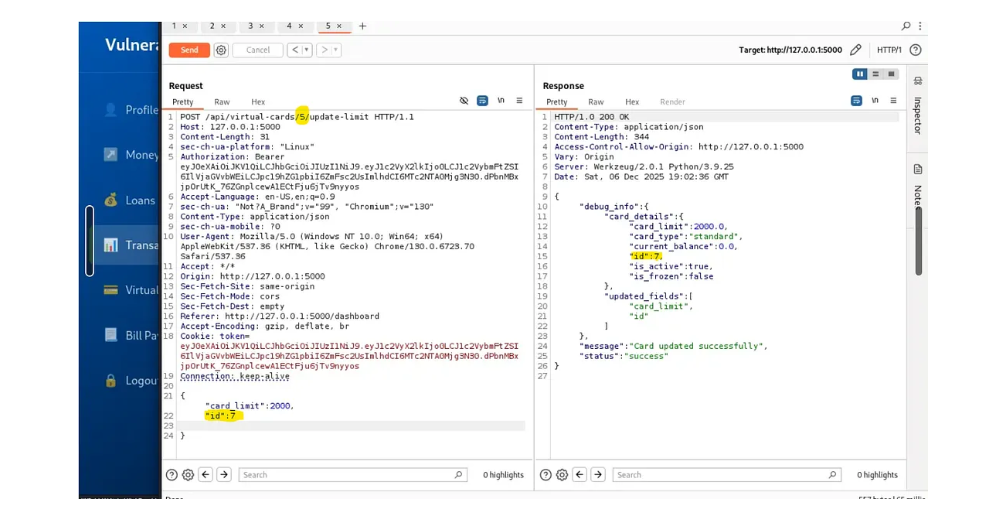The height and width of the screenshot is (507, 990).
Task: Switch to Repeater tab 2
Action: 213,26
